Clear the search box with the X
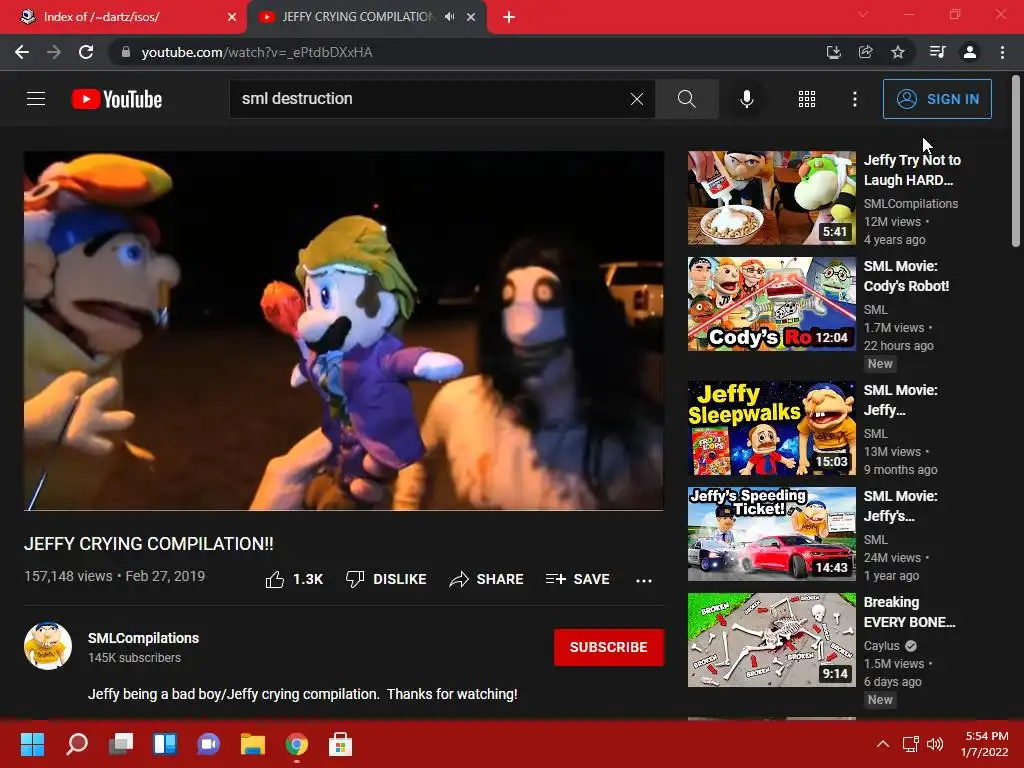 pyautogui.click(x=637, y=99)
